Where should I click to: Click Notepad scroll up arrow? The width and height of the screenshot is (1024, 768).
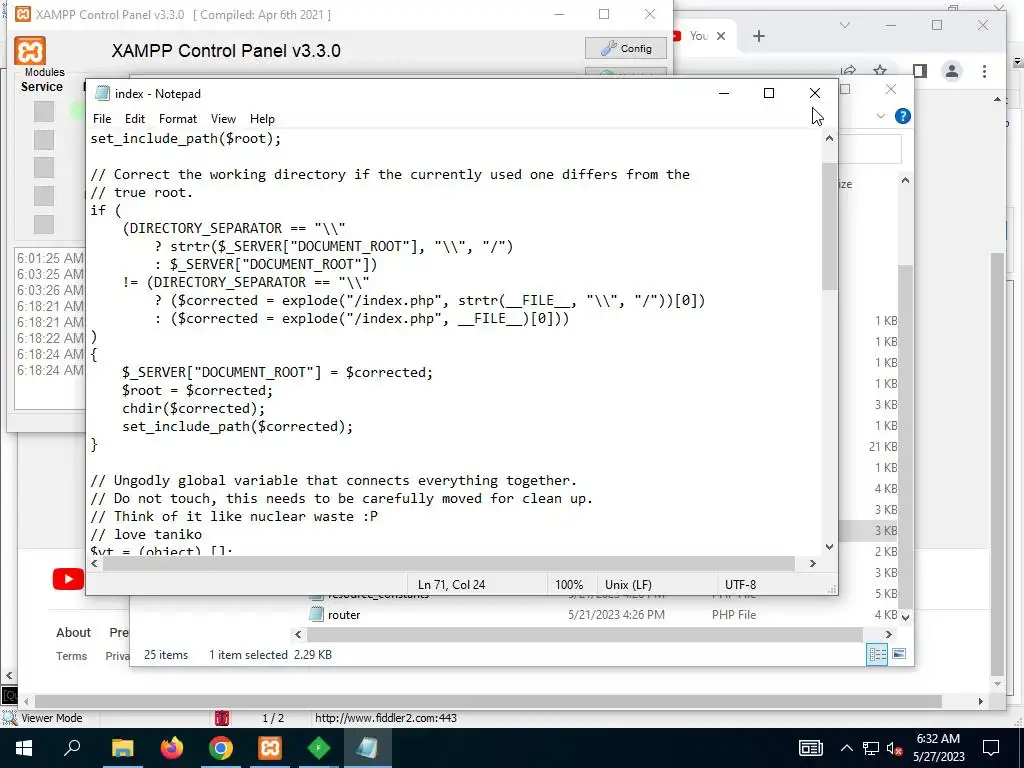(x=829, y=138)
